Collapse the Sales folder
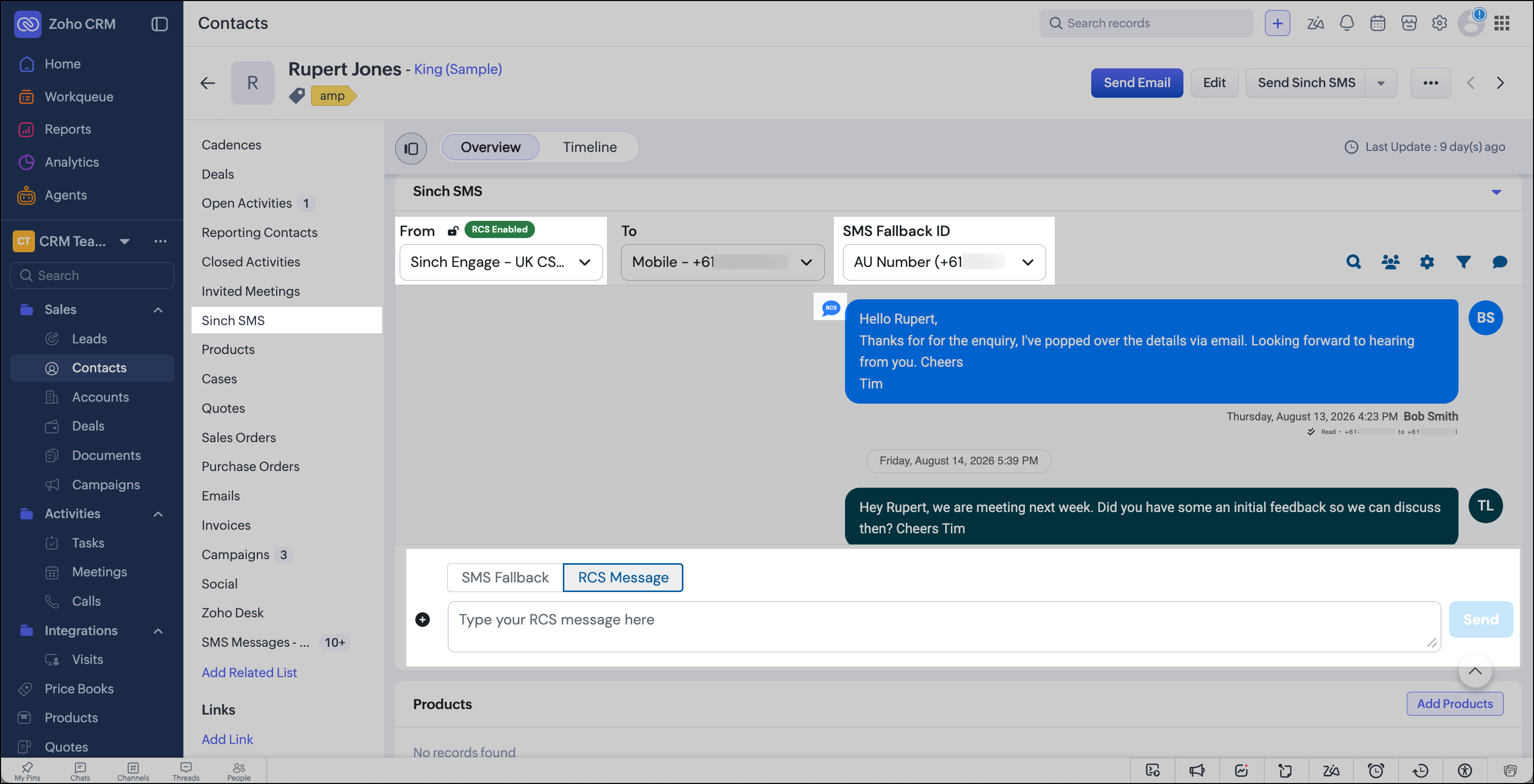Viewport: 1534px width, 784px height. [x=159, y=310]
